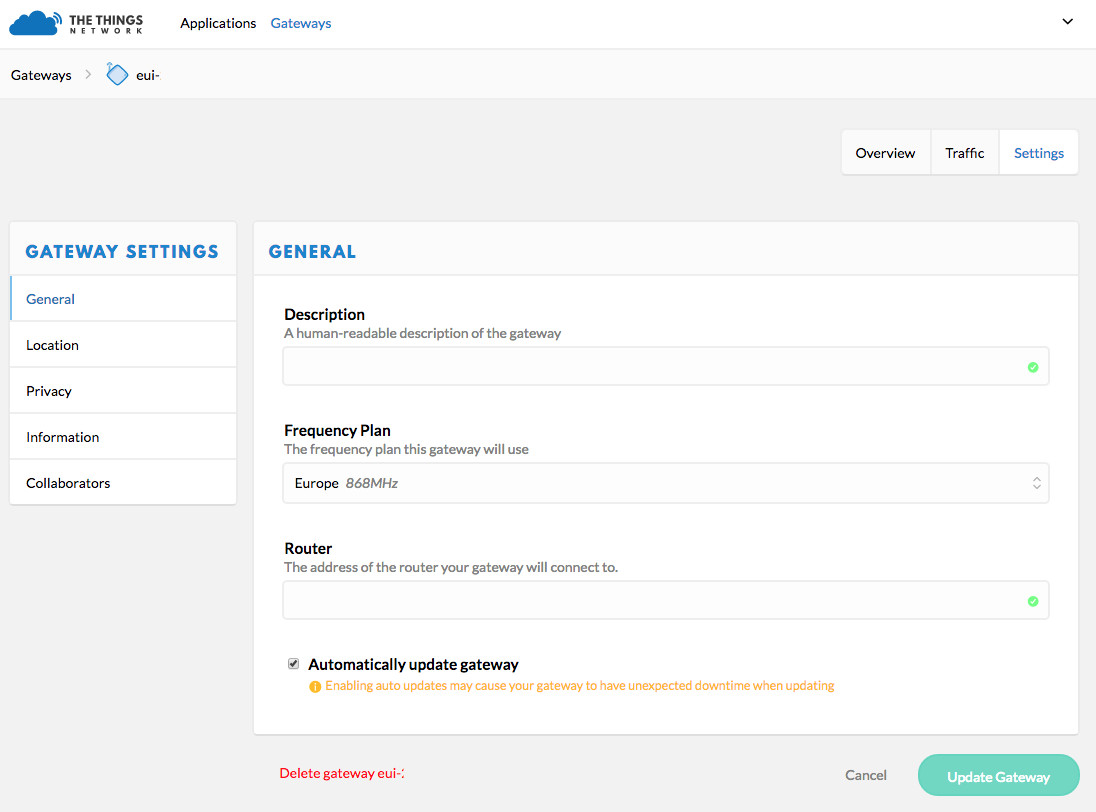1096x812 pixels.
Task: Click green checkmark in Router field
Action: pos(1033,601)
